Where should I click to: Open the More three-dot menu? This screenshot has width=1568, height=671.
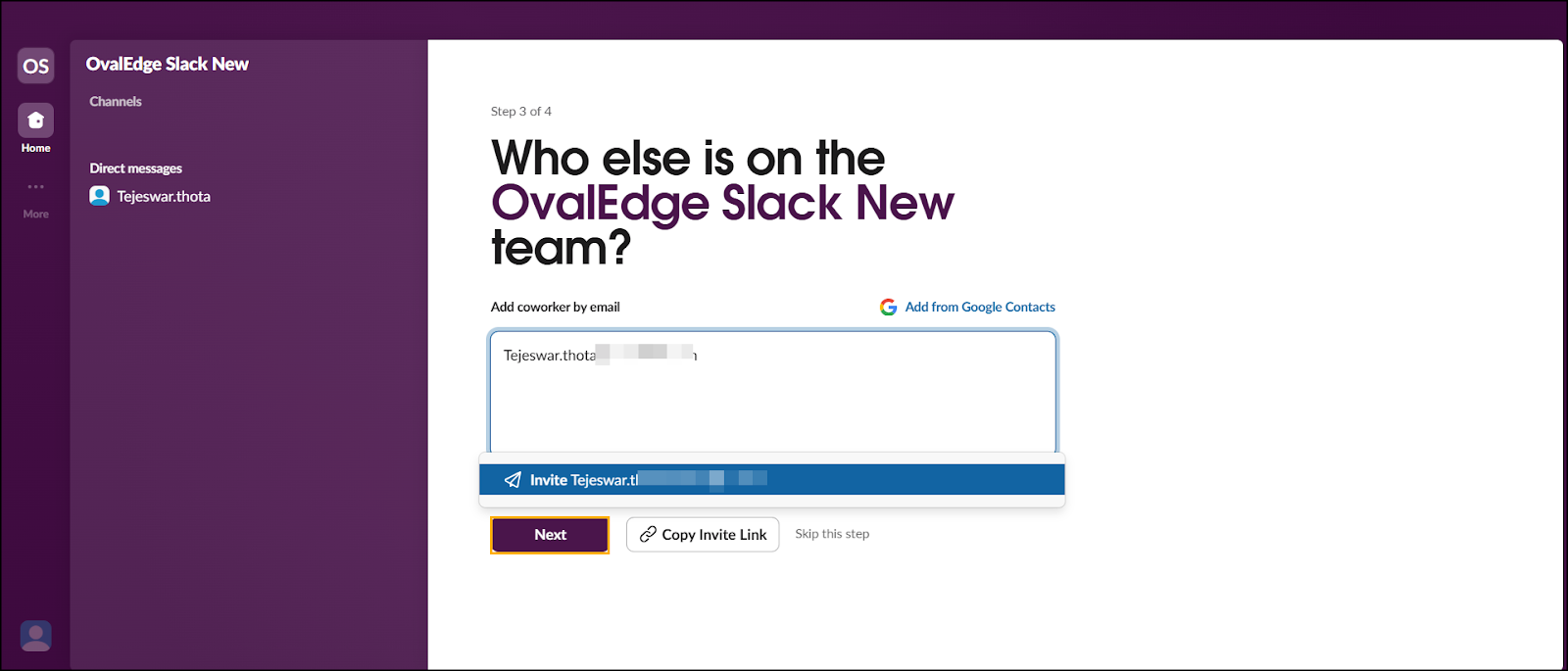point(35,187)
